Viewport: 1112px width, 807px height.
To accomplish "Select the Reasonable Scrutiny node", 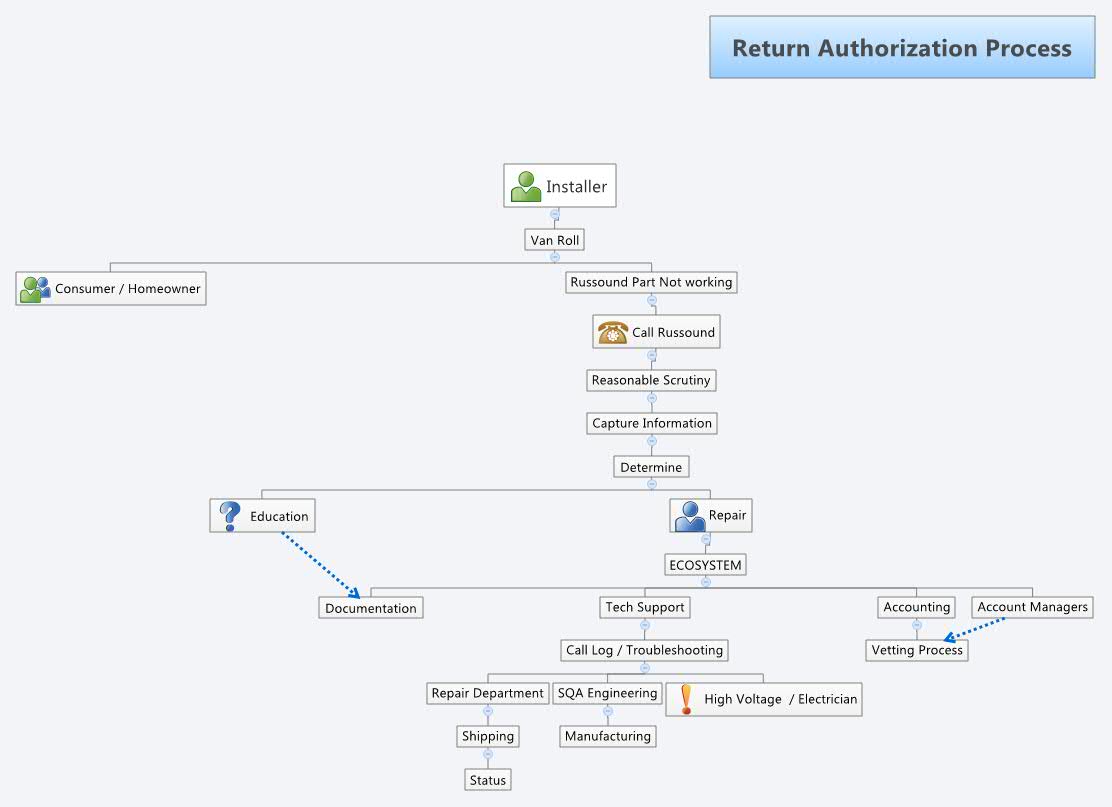I will click(x=651, y=380).
